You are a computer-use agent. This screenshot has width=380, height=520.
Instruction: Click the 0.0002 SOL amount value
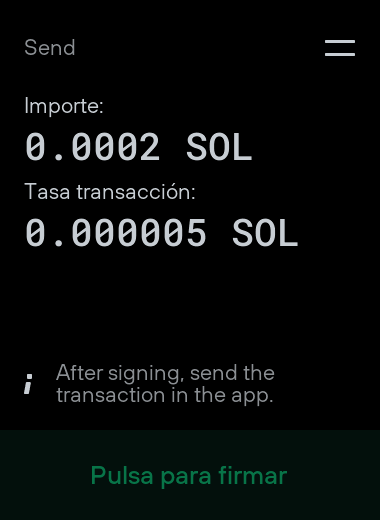[x=138, y=147]
